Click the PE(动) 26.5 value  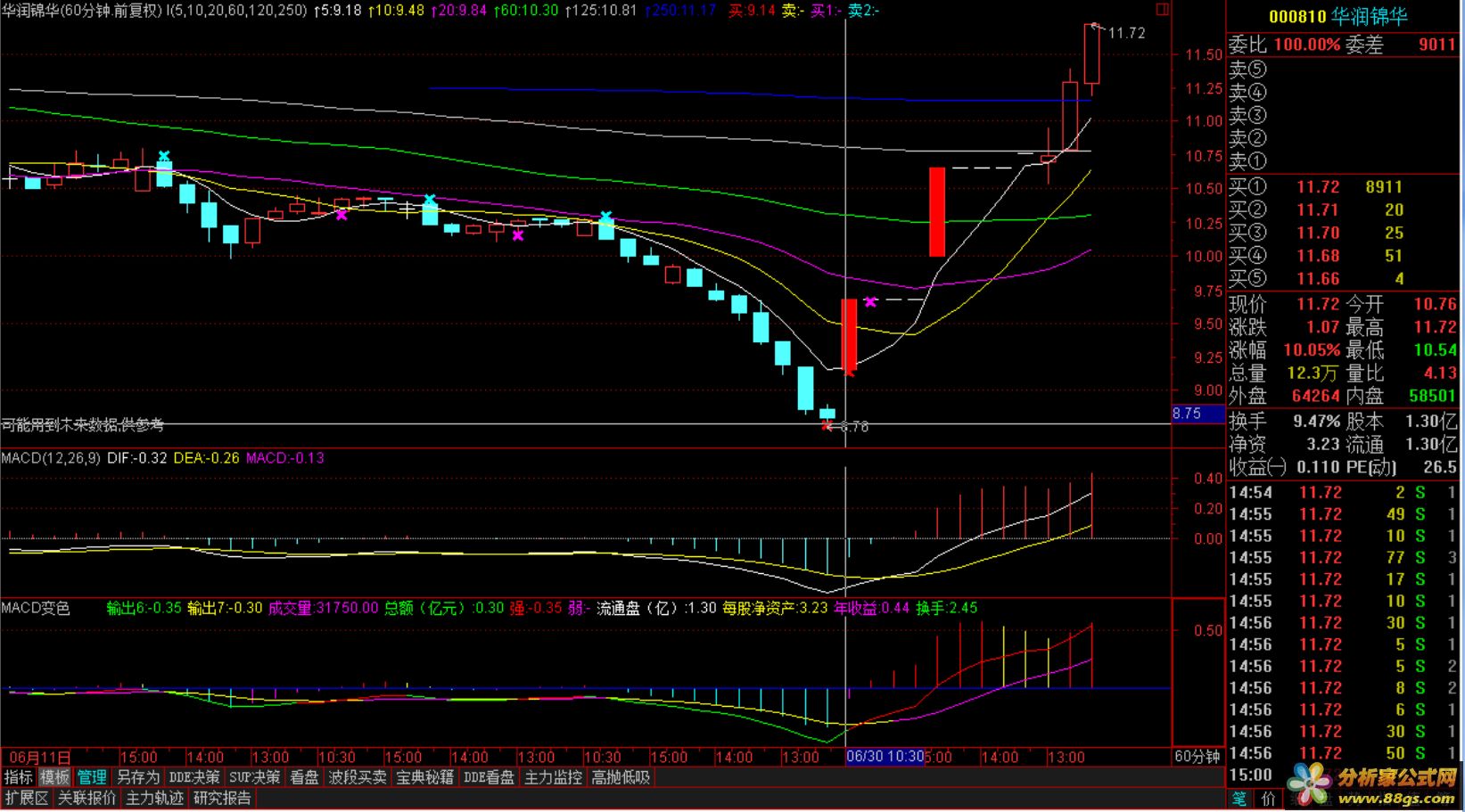click(x=1439, y=467)
